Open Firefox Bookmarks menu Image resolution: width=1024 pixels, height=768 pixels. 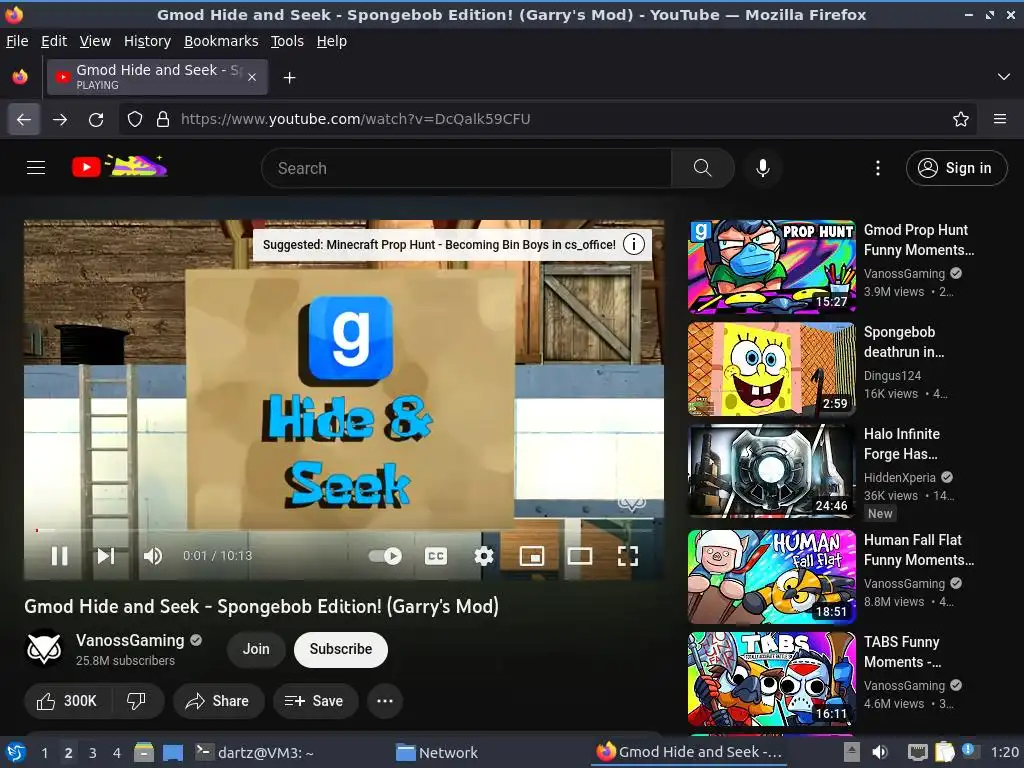point(221,40)
